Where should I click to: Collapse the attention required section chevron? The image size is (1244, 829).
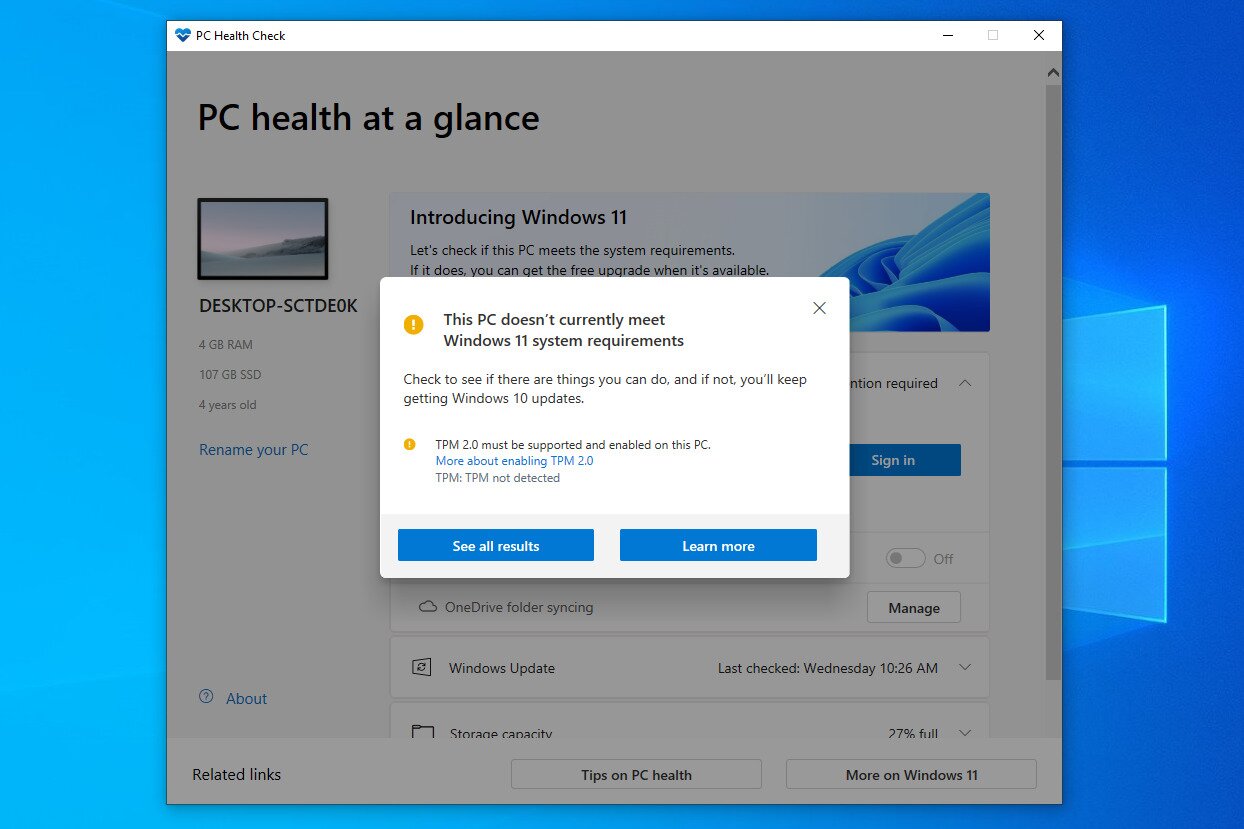[x=965, y=382]
